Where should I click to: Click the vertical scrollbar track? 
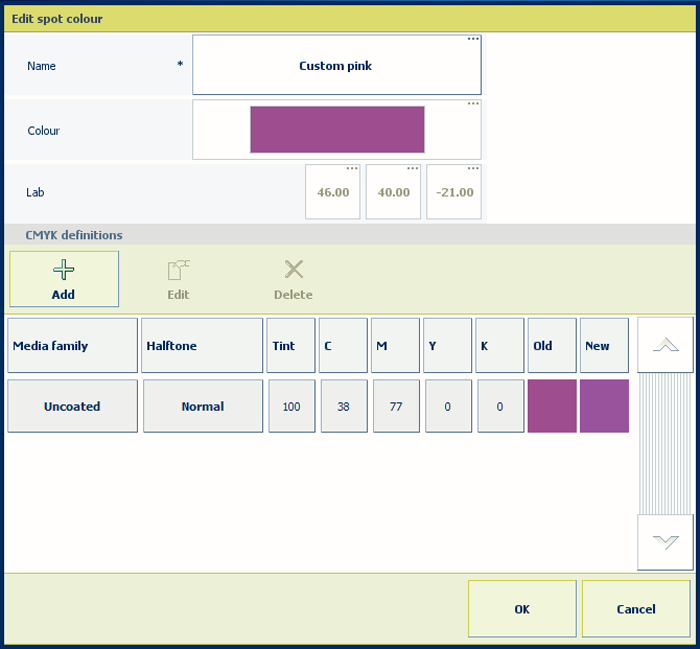coord(665,445)
